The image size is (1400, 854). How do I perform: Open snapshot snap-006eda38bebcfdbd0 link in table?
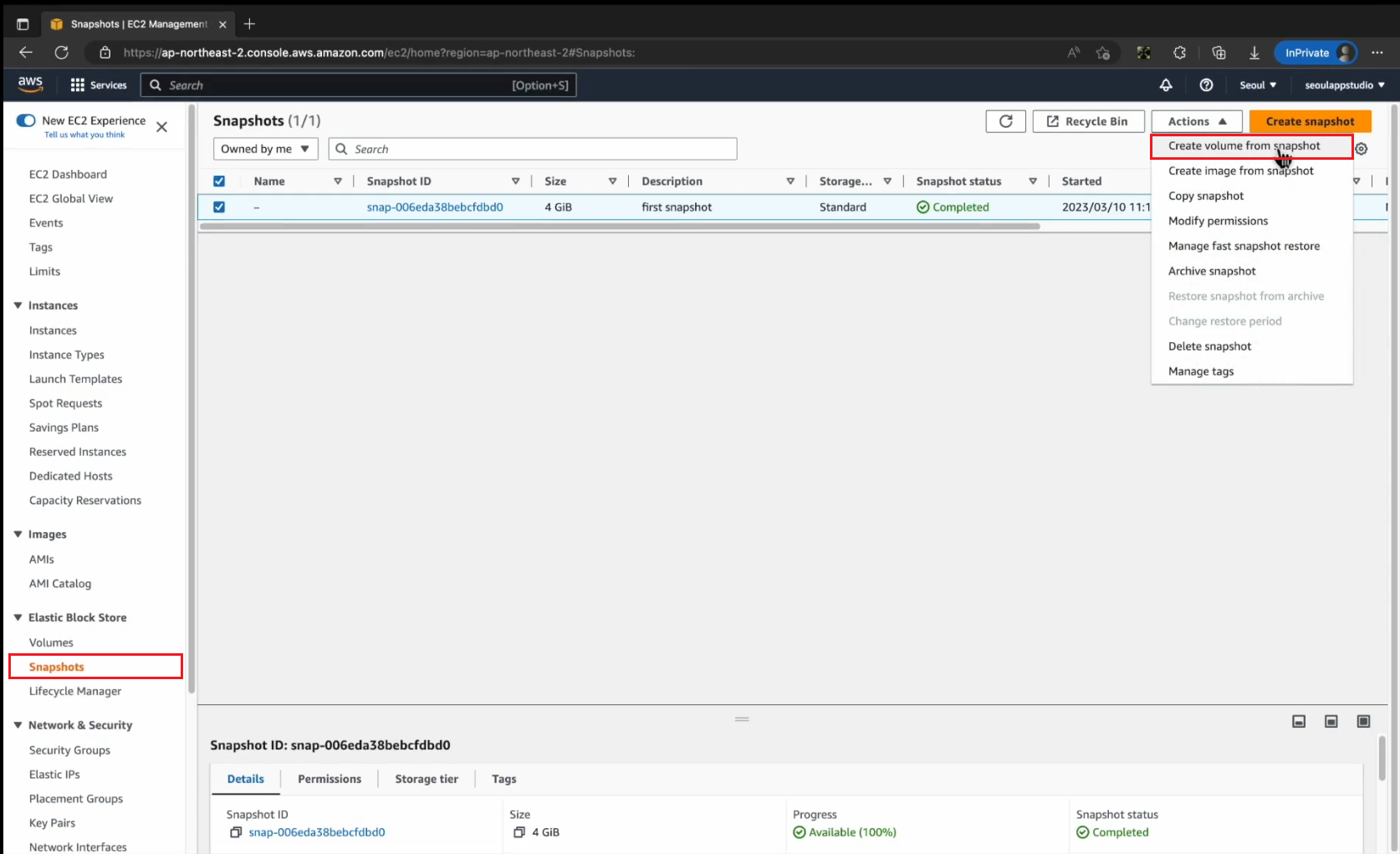pos(435,207)
